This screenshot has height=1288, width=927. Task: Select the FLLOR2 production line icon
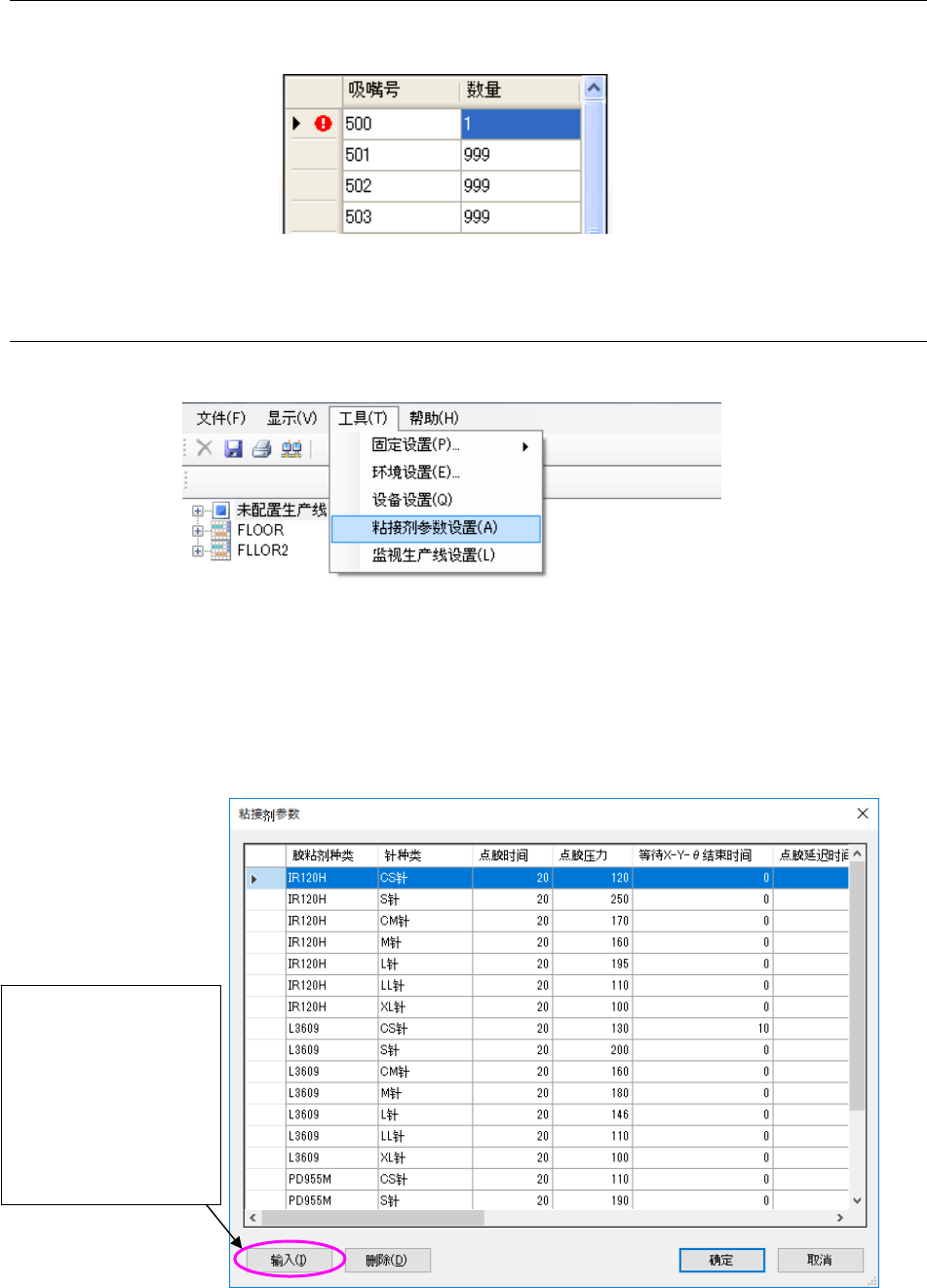point(221,550)
